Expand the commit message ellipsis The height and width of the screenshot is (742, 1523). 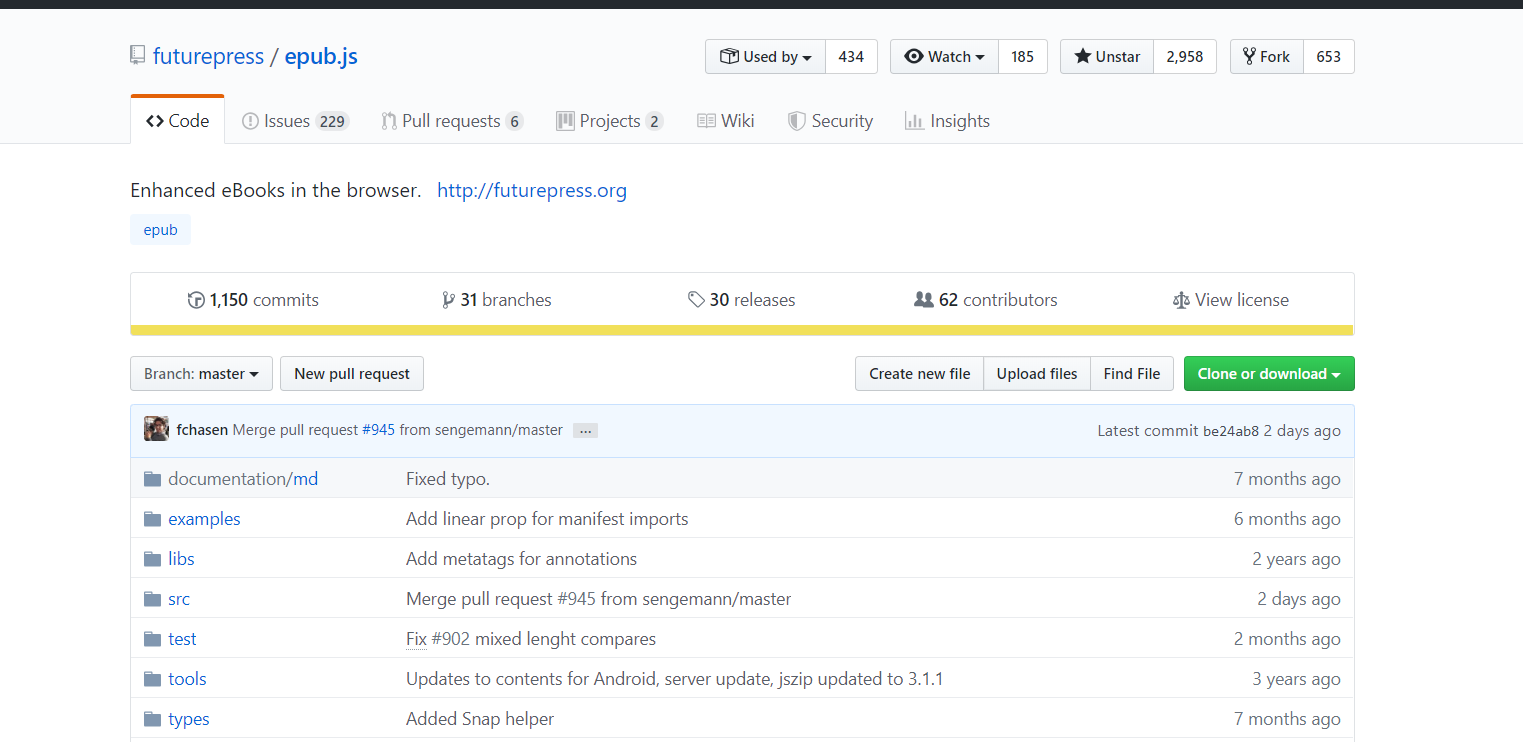[586, 431]
